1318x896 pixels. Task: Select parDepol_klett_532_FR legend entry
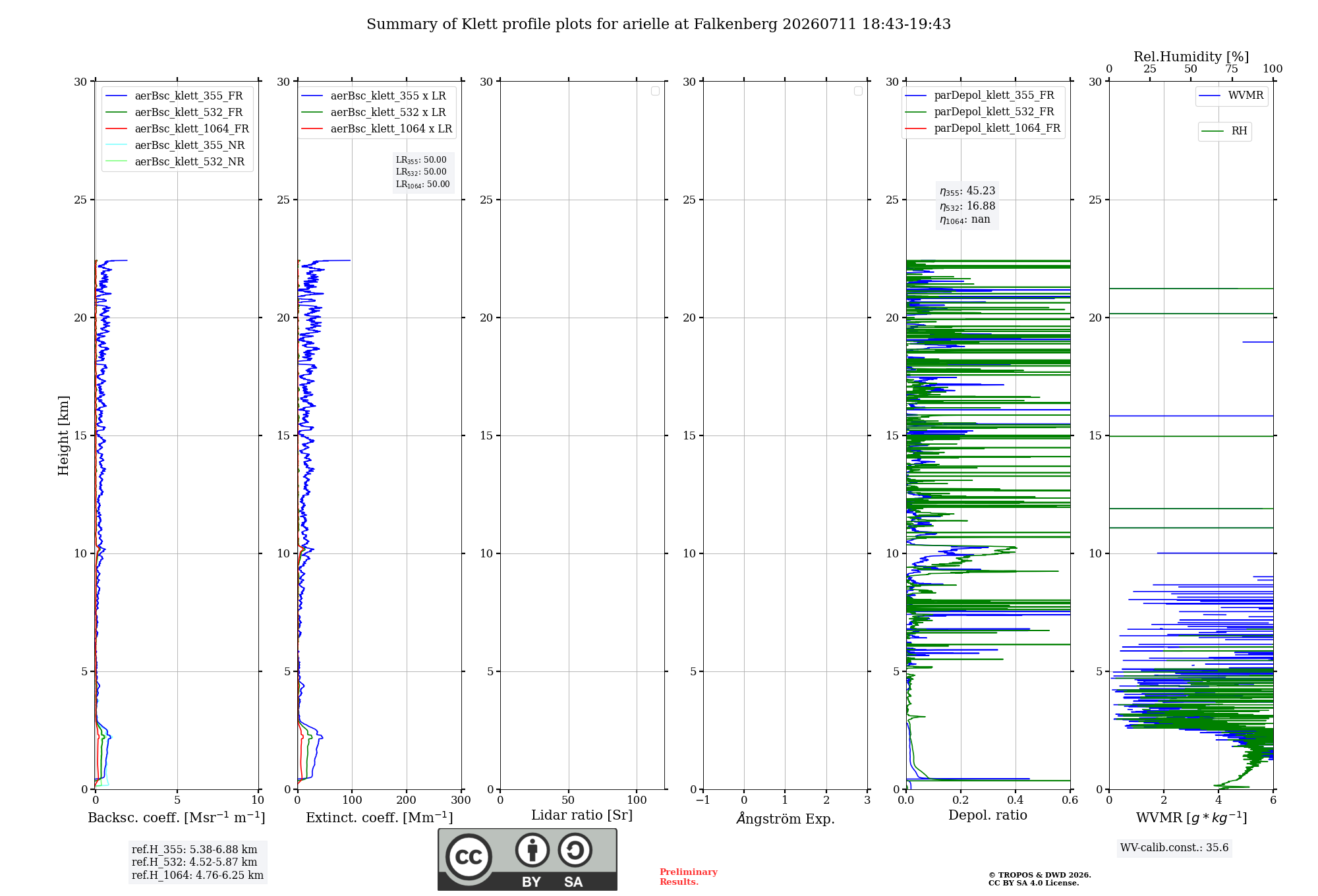click(x=983, y=112)
